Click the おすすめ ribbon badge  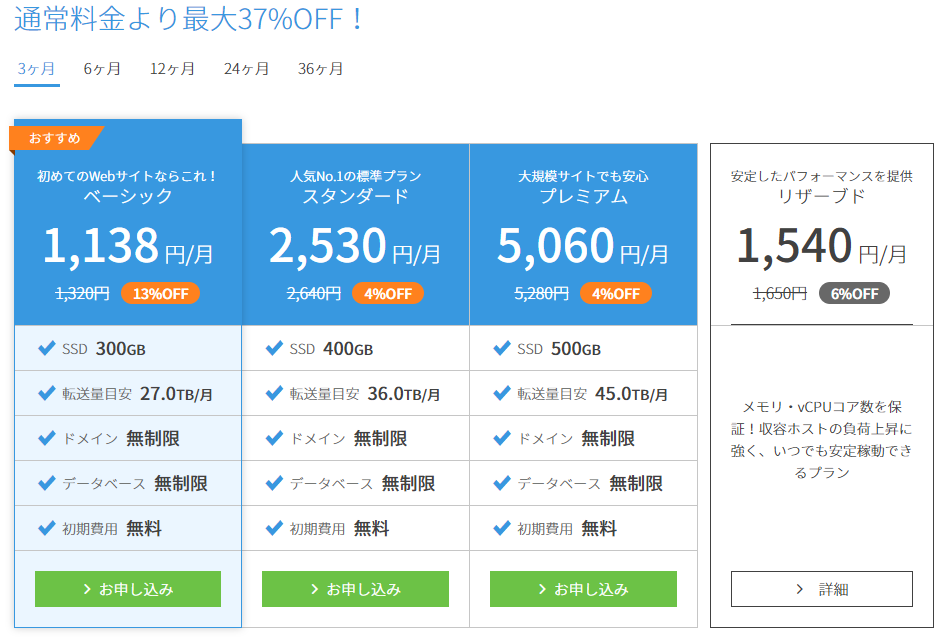click(55, 138)
